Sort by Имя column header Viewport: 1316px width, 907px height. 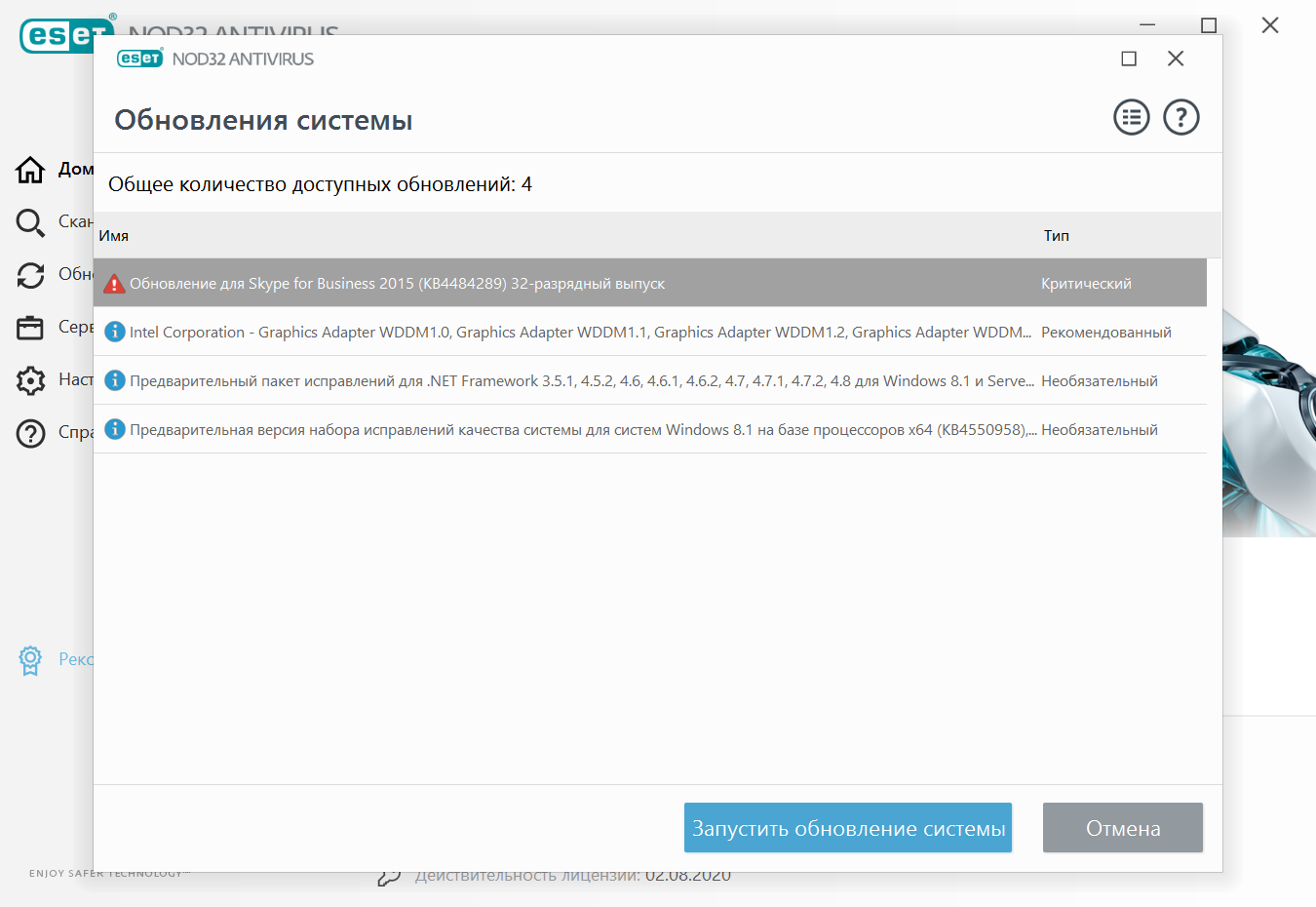[x=114, y=235]
